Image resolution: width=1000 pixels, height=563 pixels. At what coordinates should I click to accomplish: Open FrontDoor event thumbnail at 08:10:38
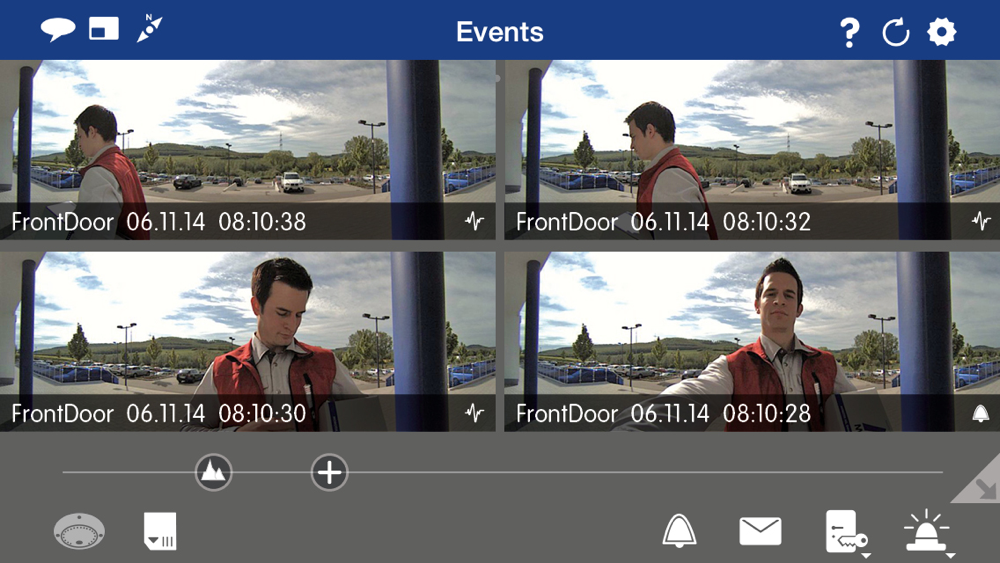(247, 150)
